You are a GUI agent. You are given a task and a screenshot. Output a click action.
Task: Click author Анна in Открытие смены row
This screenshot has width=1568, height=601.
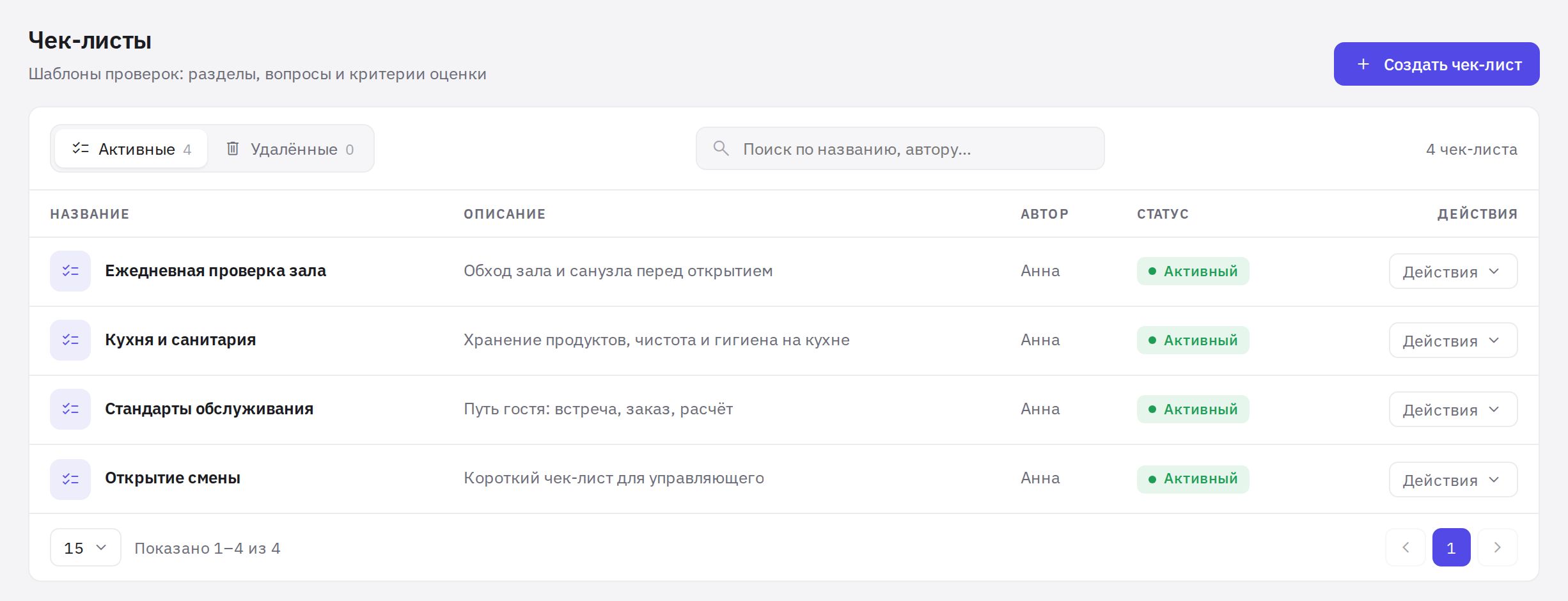pyautogui.click(x=1040, y=478)
